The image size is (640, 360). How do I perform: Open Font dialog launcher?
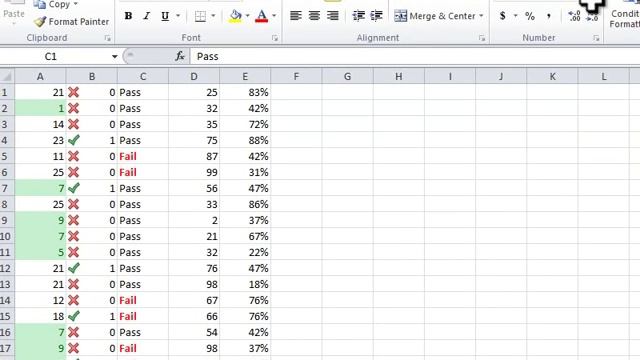[275, 38]
